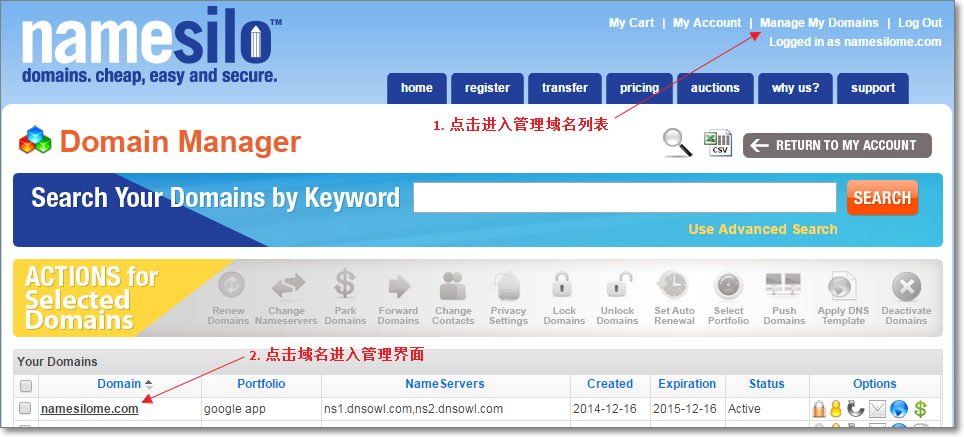The image size is (964, 437).
Task: Open the namesilome.com domain link
Action: 90,409
